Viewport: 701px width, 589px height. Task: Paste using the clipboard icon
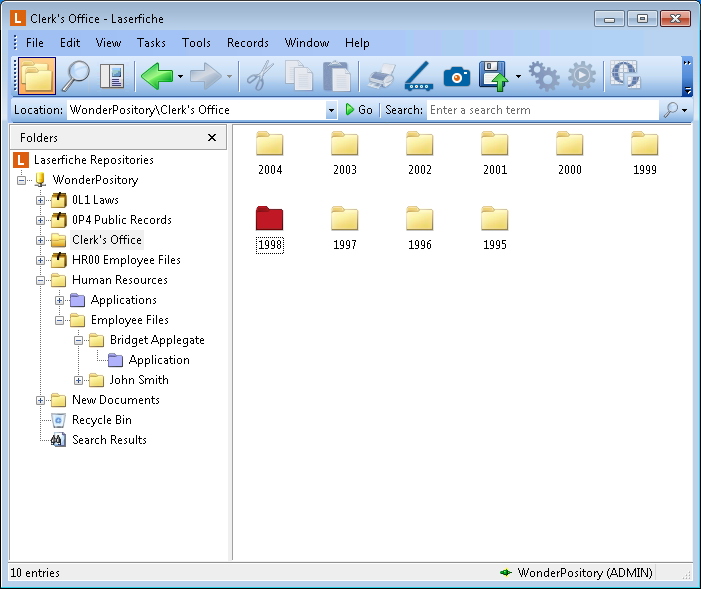click(x=338, y=76)
